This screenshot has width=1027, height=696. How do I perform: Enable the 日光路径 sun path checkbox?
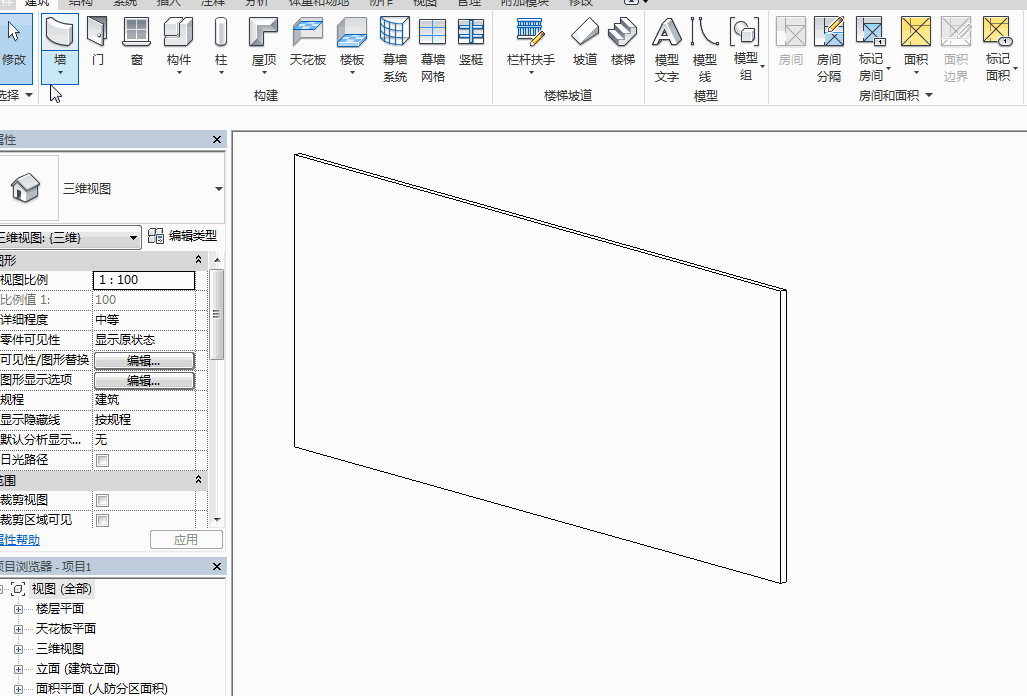point(102,460)
